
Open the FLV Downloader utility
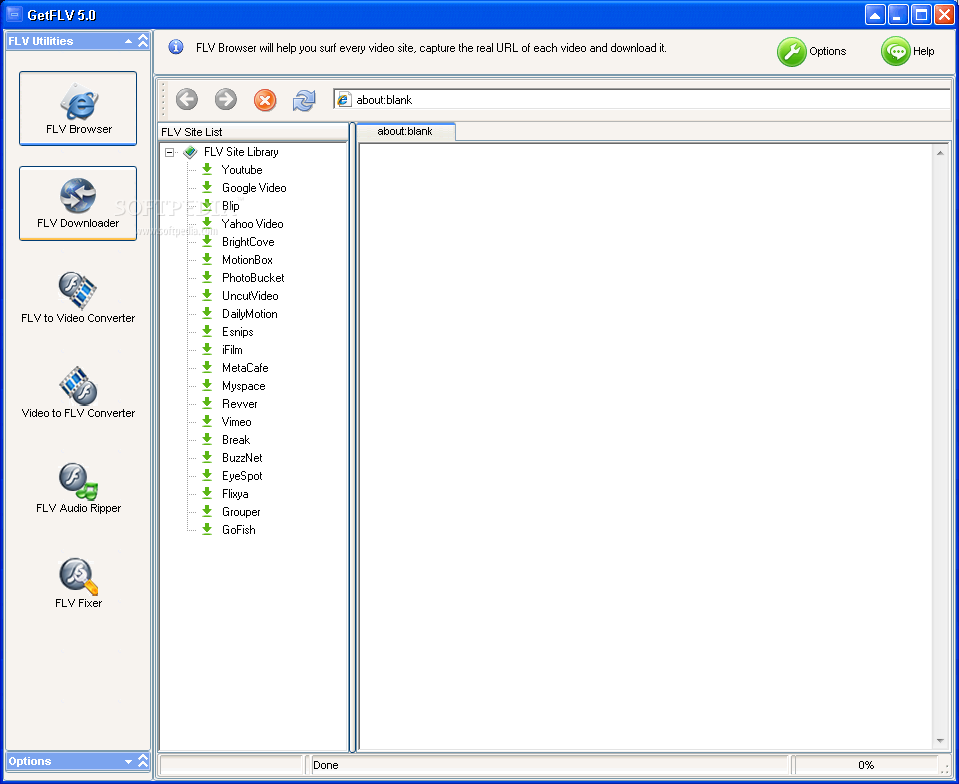(78, 203)
